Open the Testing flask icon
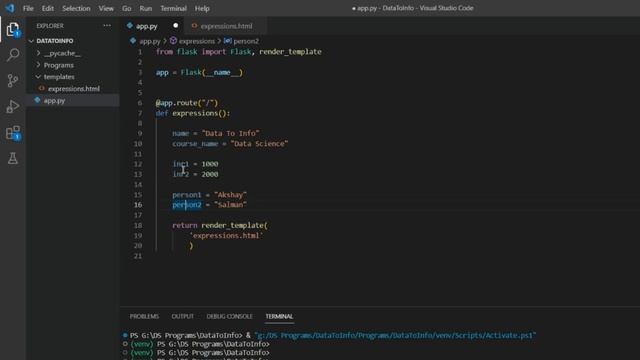This screenshot has height=360, width=640. (x=13, y=158)
